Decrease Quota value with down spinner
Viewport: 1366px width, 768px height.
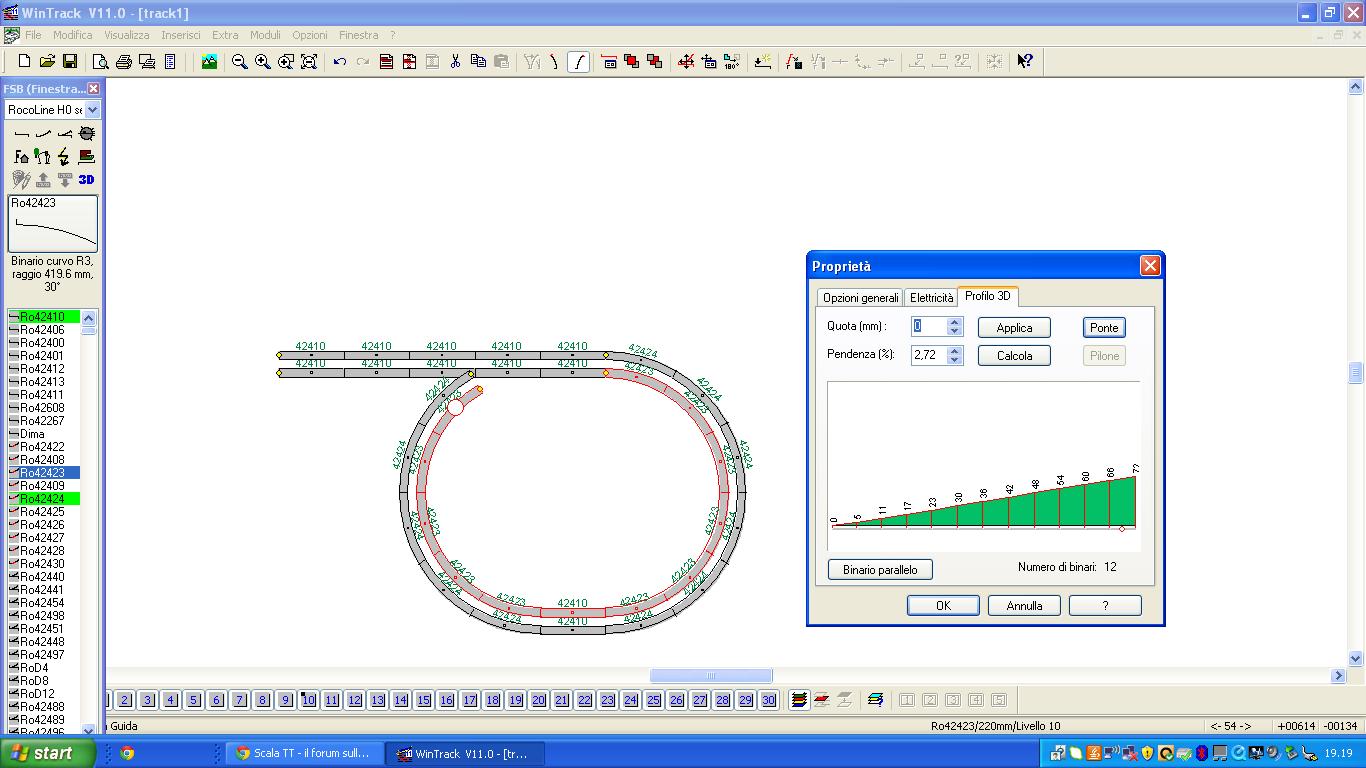[x=954, y=331]
